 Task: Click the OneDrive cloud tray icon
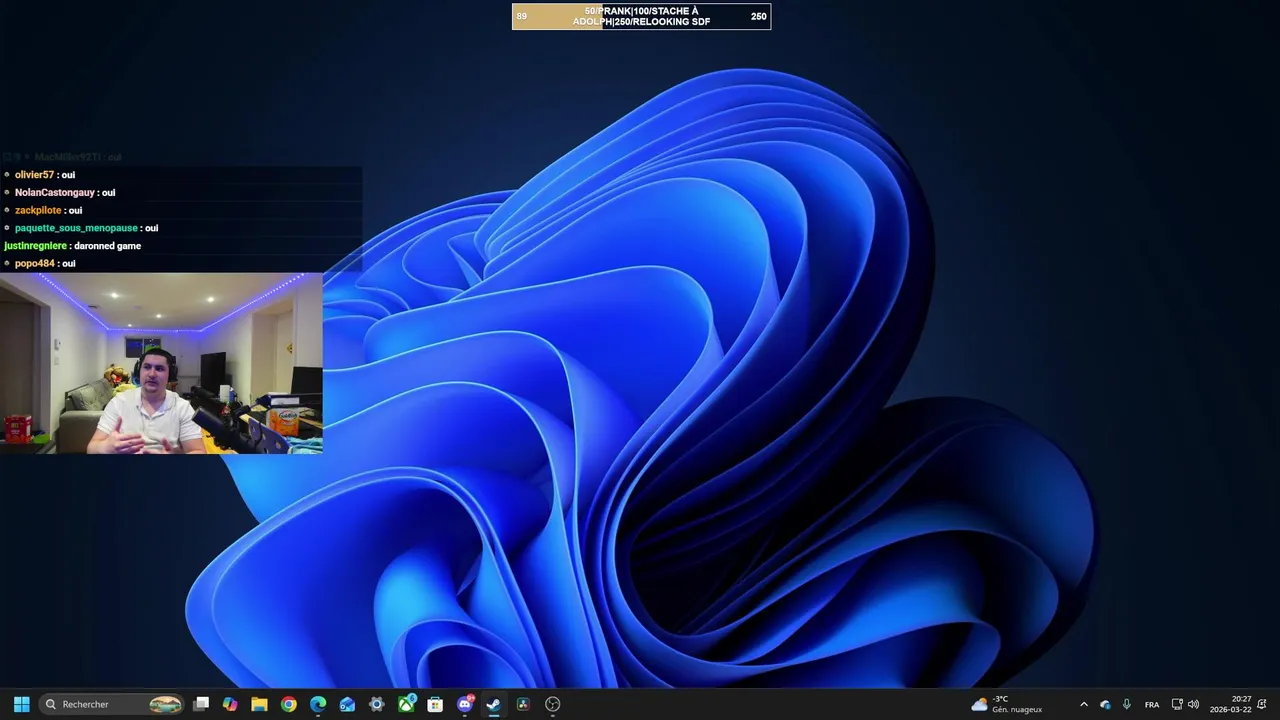click(1105, 704)
